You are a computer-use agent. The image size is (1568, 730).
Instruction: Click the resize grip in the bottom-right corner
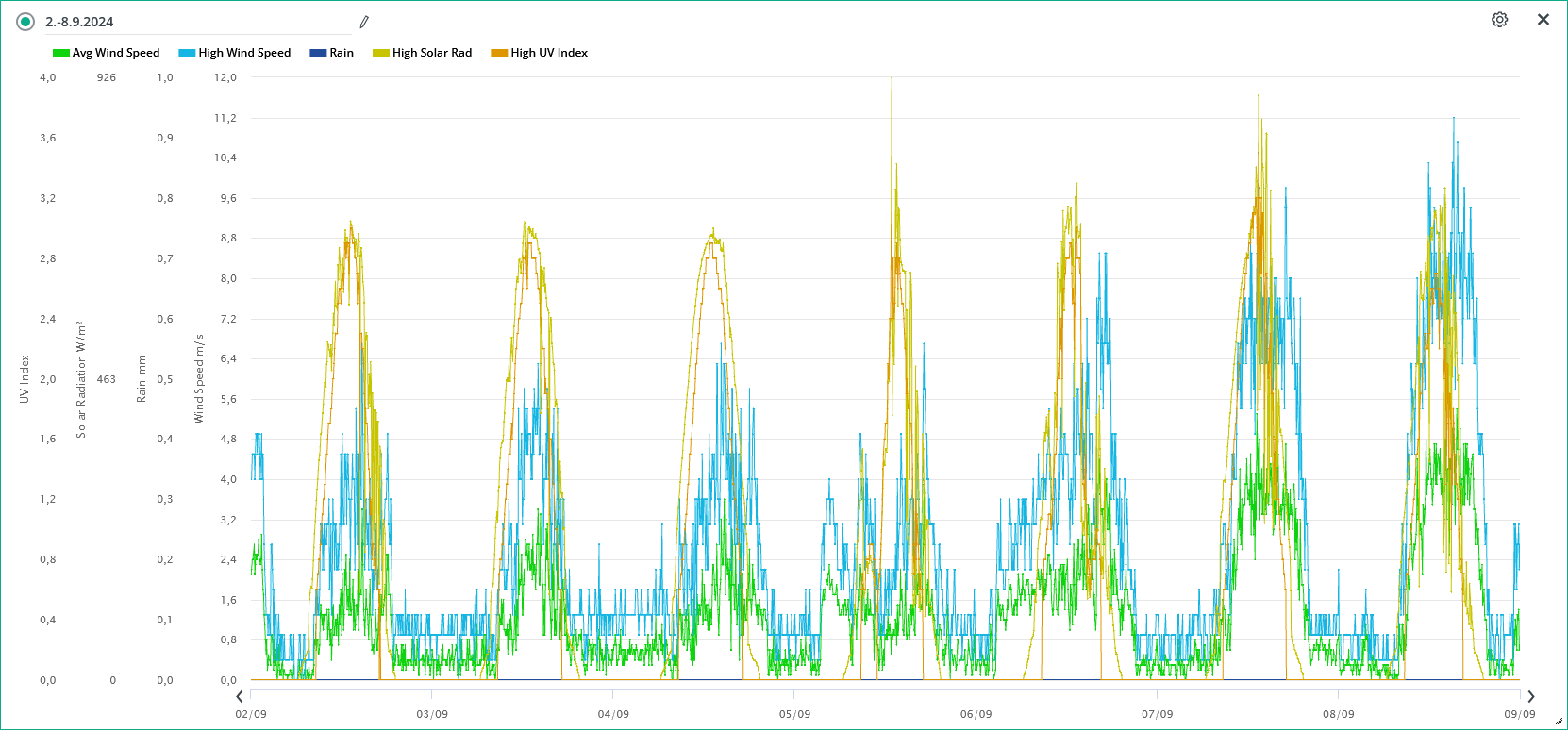tap(1559, 722)
